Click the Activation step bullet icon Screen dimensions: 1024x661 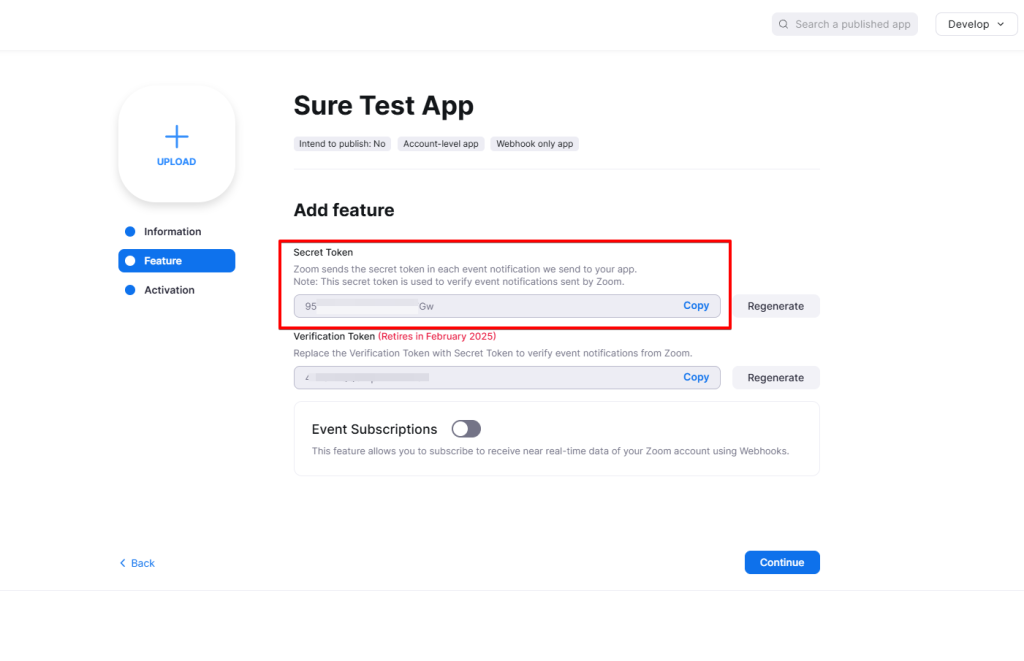pyautogui.click(x=130, y=290)
